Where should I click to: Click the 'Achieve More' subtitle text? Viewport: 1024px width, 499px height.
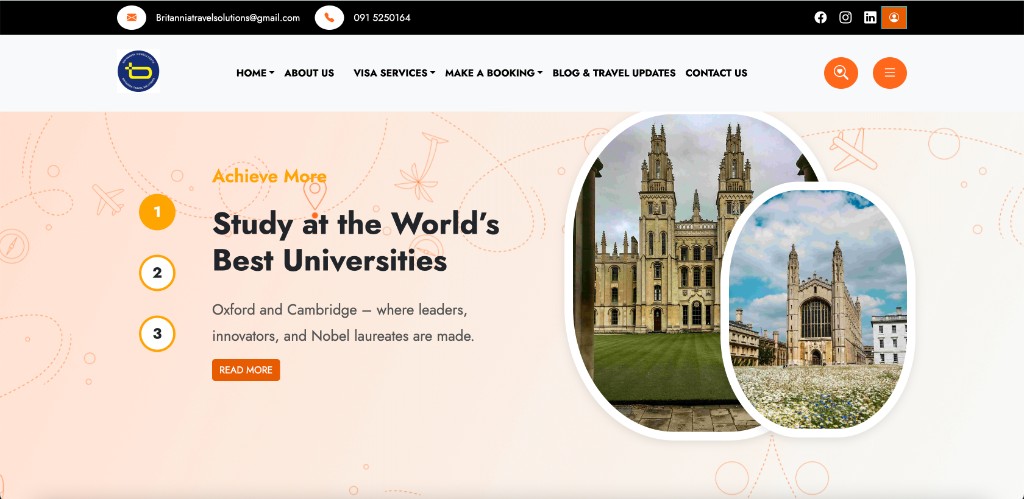[269, 176]
